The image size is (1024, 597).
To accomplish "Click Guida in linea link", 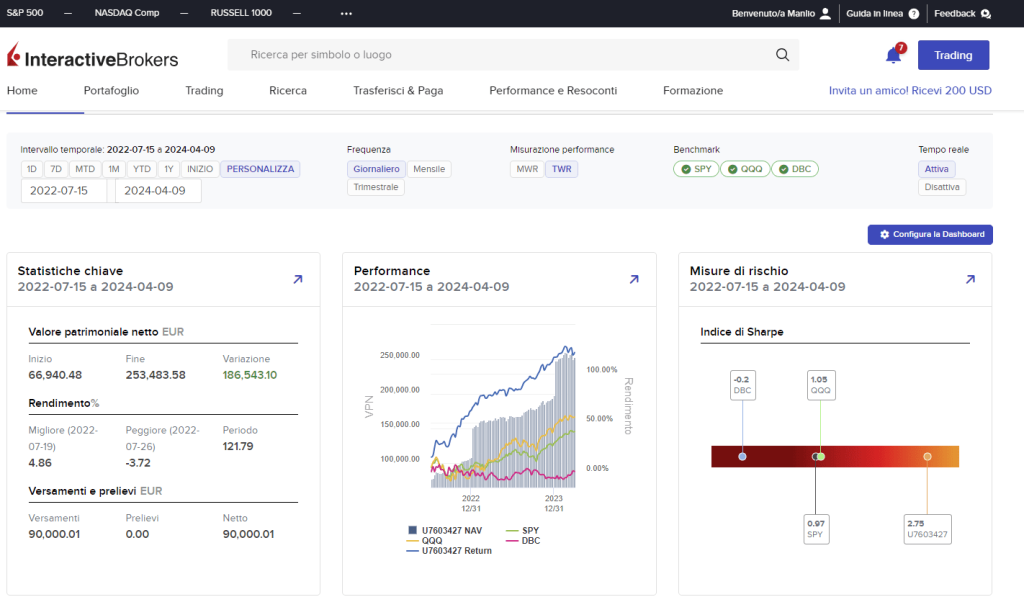I will tap(874, 13).
